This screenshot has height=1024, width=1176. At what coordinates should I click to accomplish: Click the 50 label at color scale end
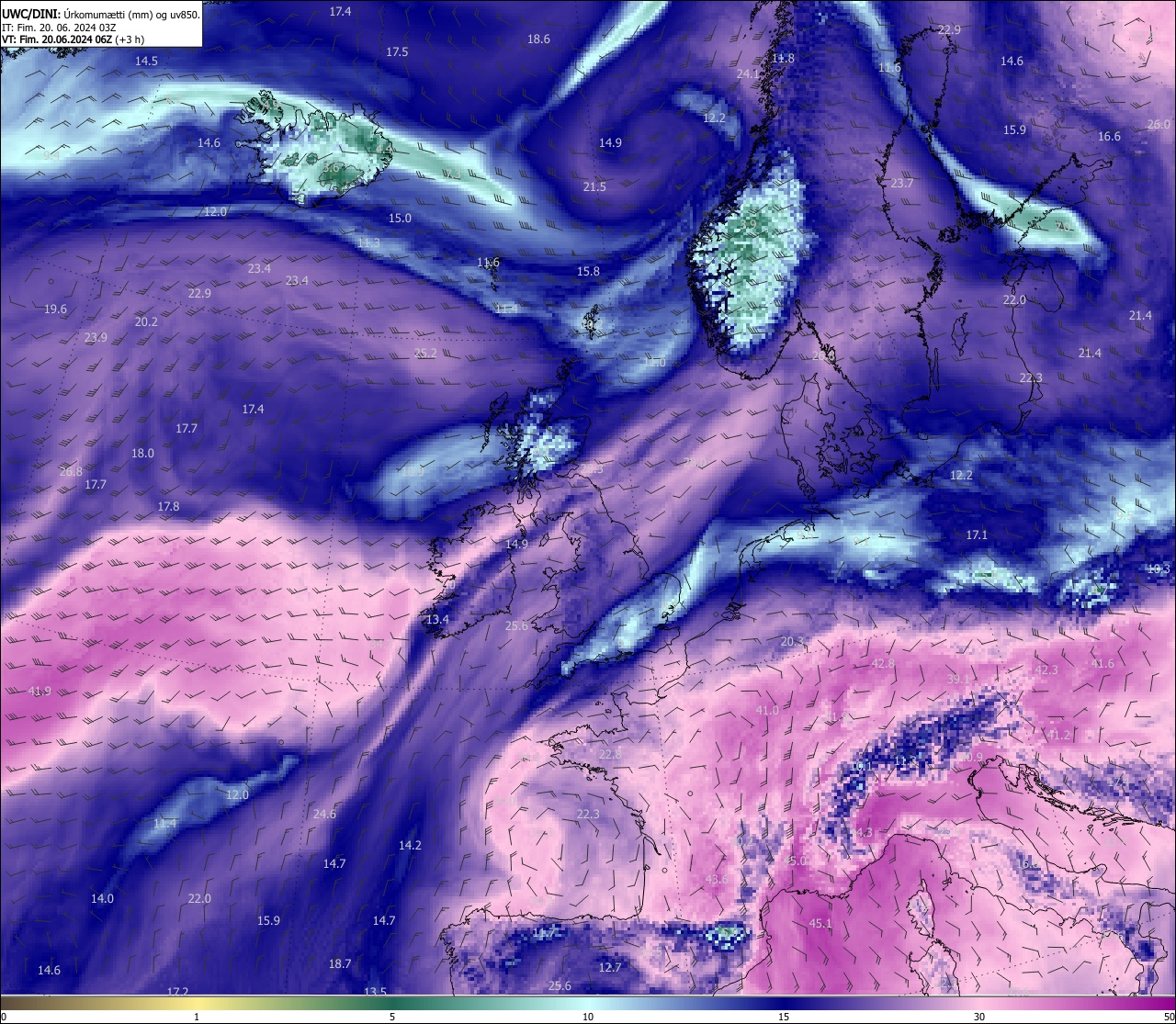pyautogui.click(x=1169, y=1017)
